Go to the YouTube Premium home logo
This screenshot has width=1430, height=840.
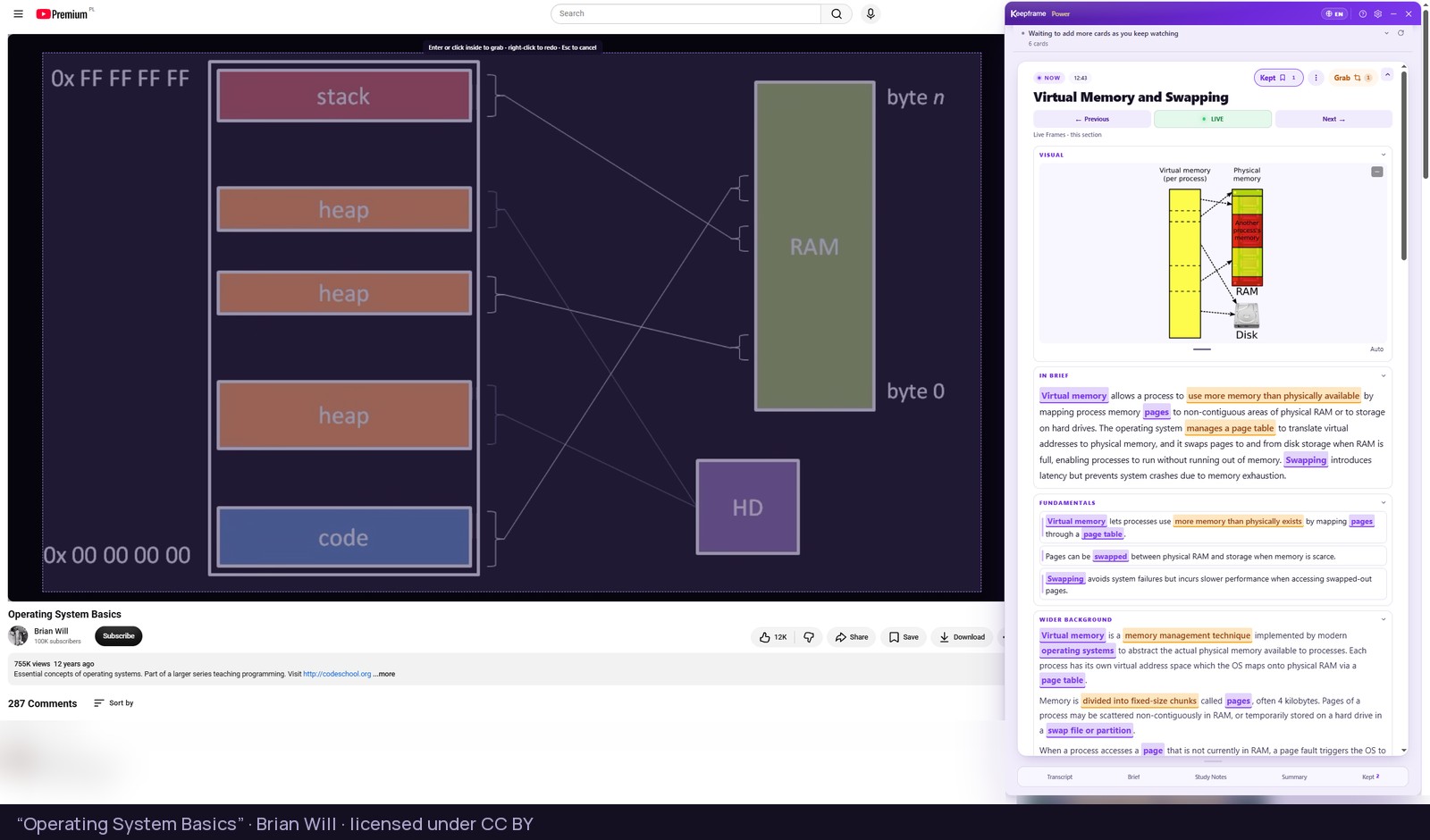pyautogui.click(x=63, y=13)
